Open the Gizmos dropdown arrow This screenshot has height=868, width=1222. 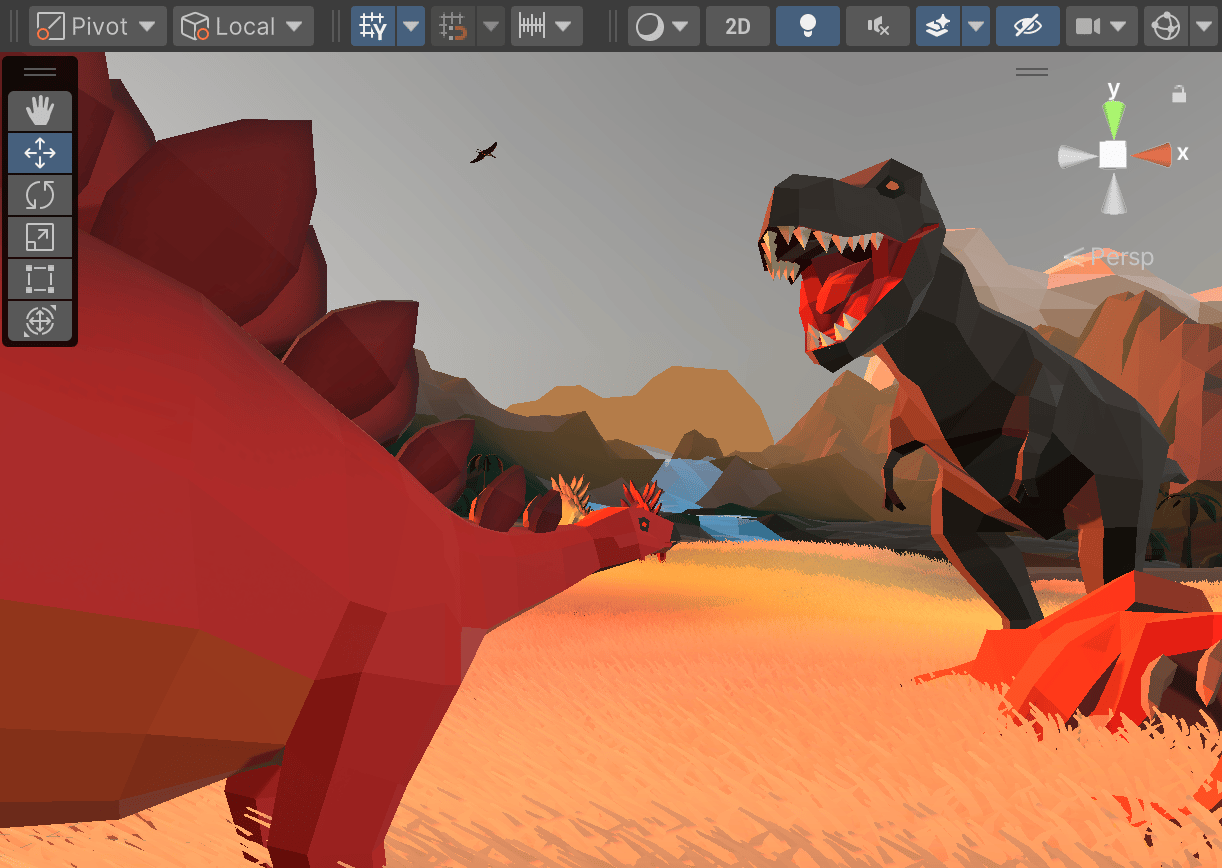point(1204,26)
